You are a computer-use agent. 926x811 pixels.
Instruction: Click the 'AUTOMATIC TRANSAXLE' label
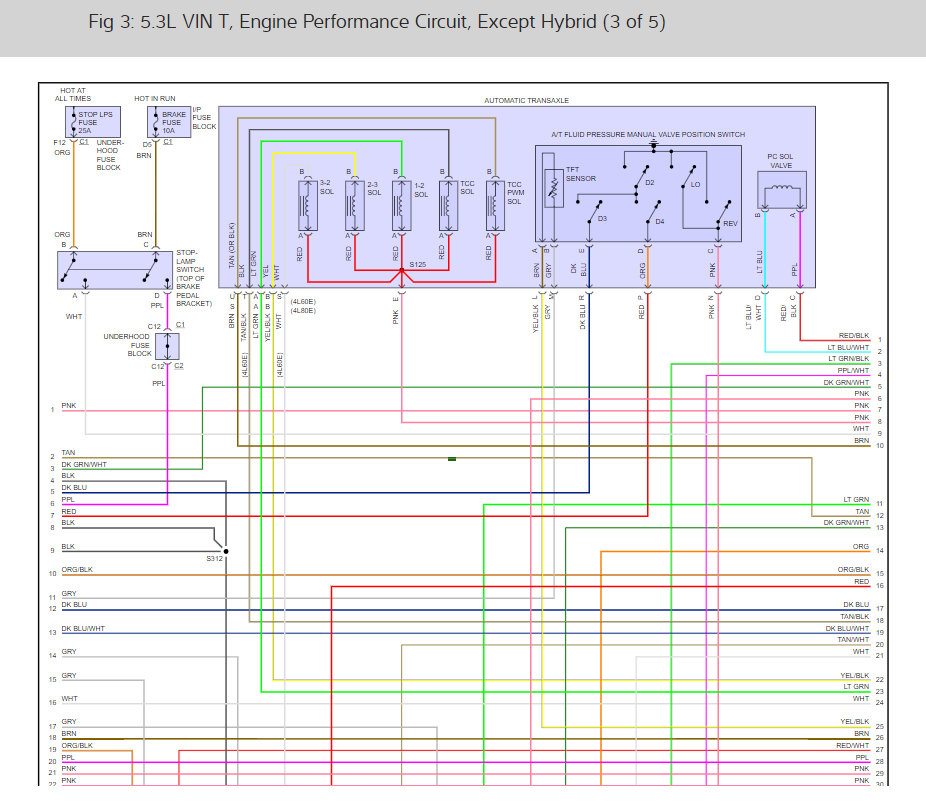pos(526,100)
